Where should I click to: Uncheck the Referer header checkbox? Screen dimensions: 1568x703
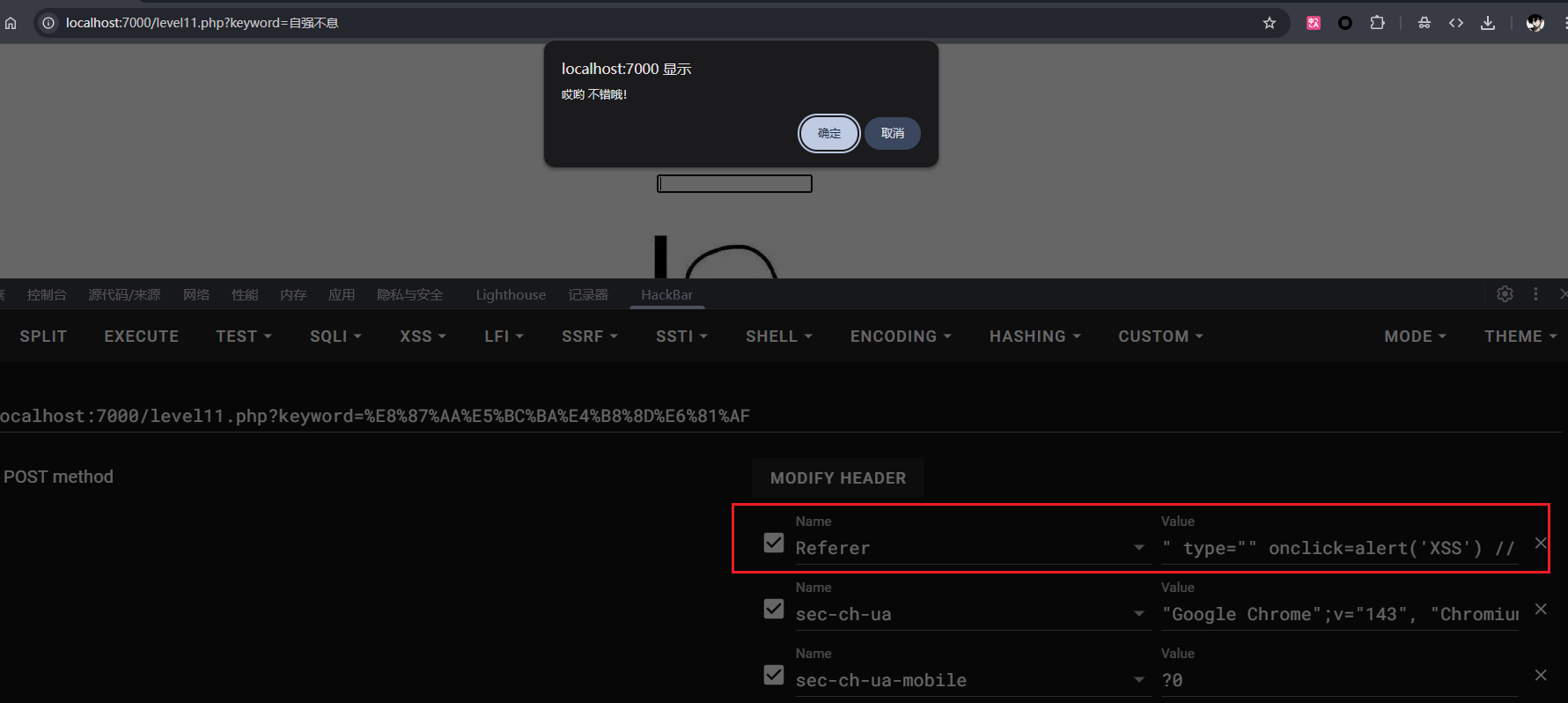point(774,543)
